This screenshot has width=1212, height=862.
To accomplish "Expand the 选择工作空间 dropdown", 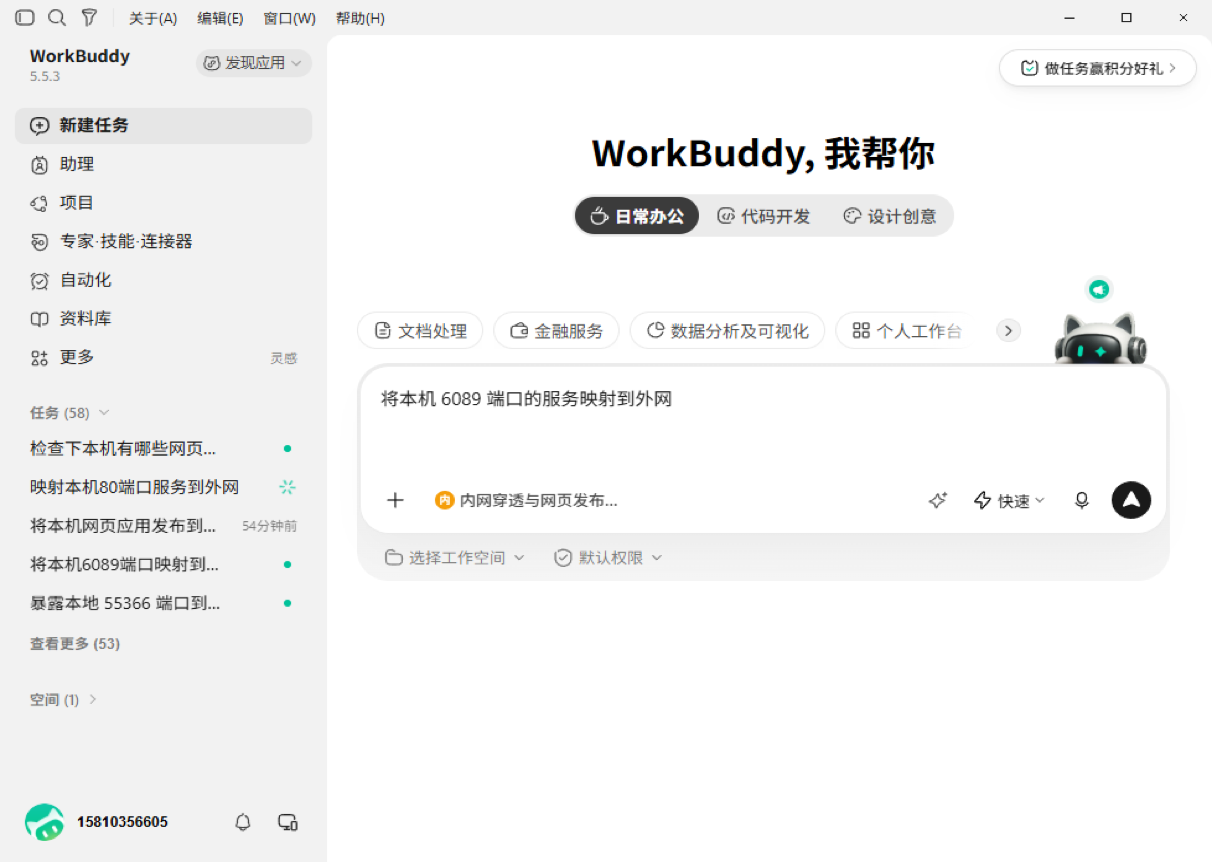I will pos(455,557).
